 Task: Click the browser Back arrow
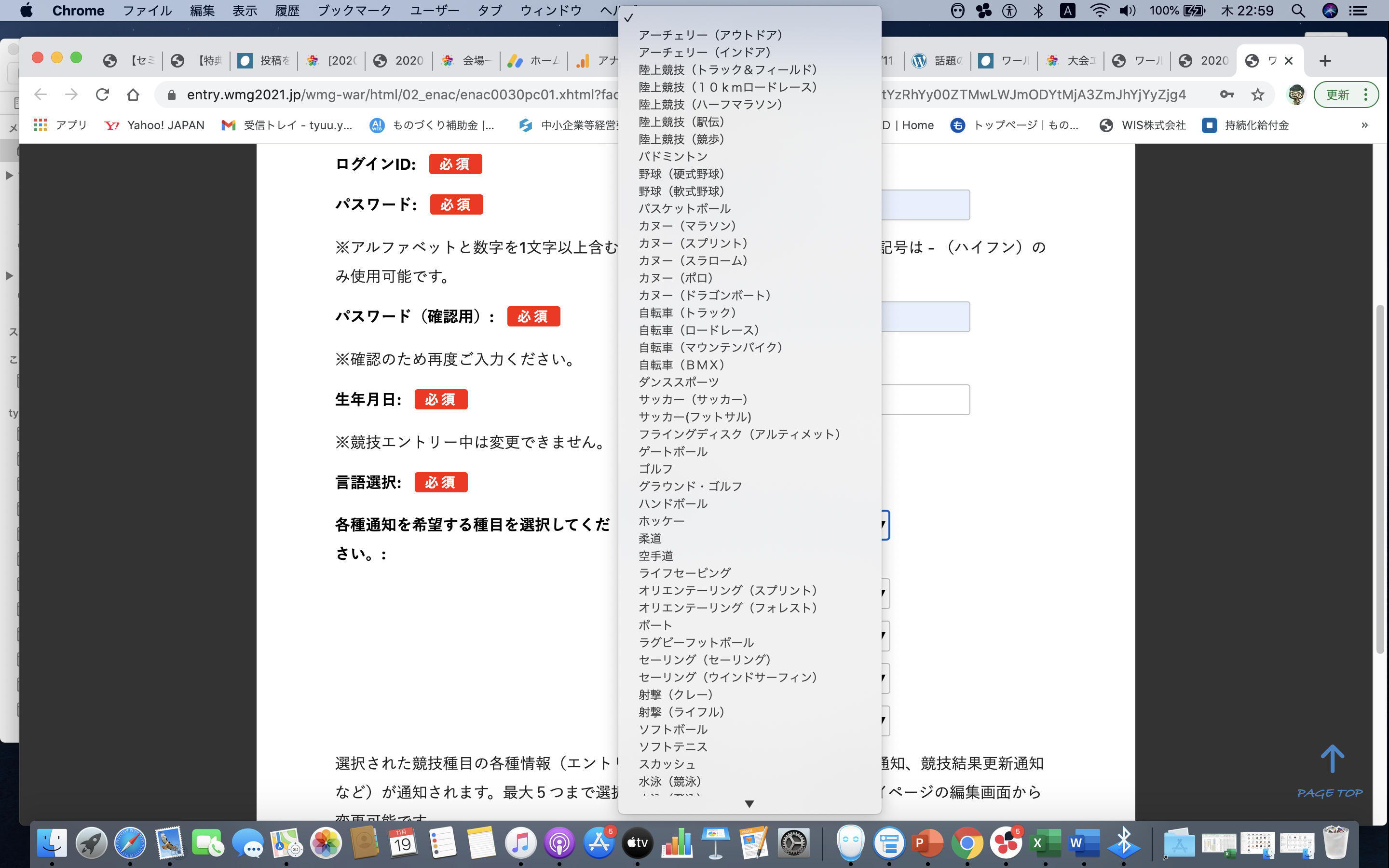[40, 95]
